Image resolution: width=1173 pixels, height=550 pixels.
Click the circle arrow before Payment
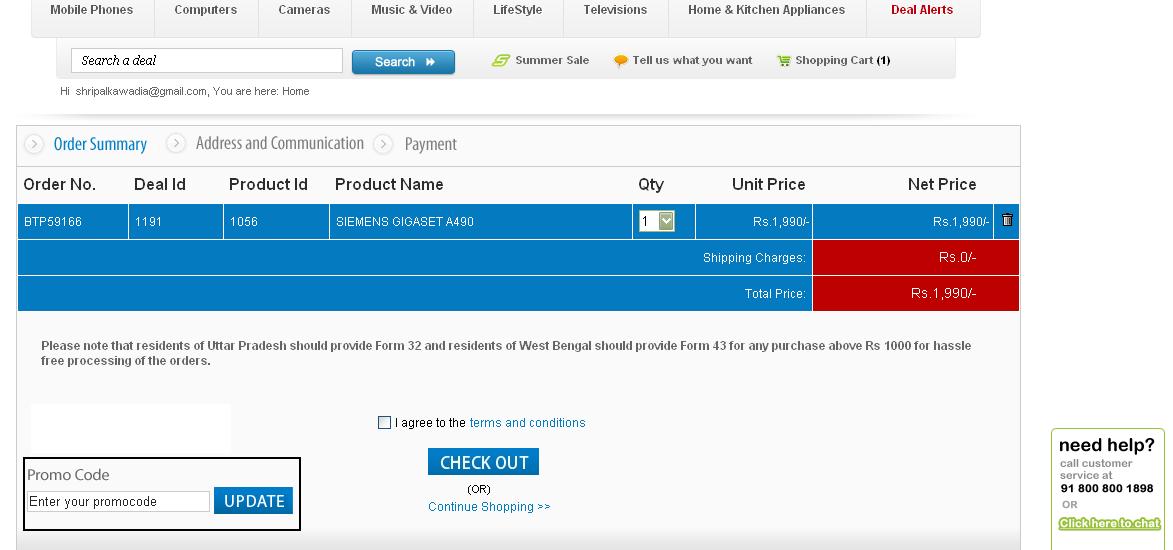pos(383,144)
